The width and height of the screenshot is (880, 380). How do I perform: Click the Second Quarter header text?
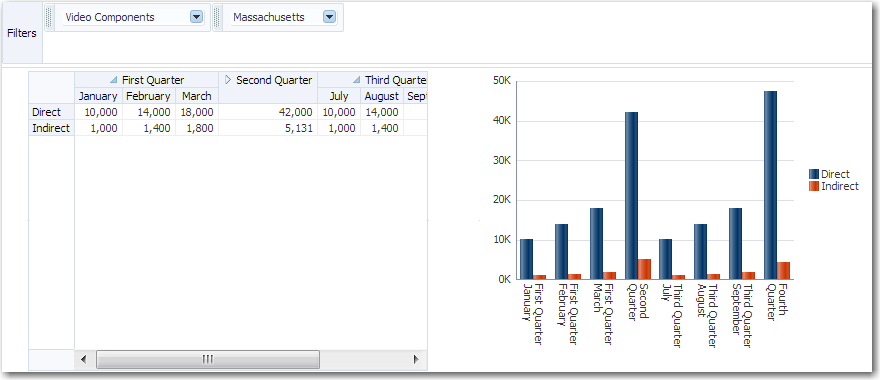pyautogui.click(x=274, y=80)
